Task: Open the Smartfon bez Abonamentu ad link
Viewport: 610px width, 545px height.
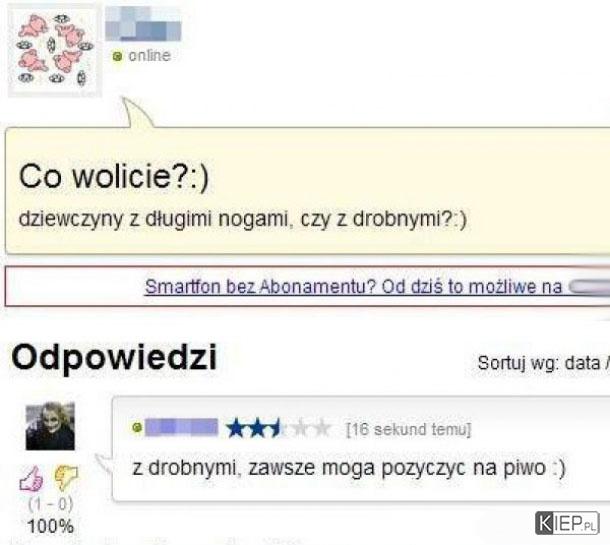Action: [x=353, y=287]
